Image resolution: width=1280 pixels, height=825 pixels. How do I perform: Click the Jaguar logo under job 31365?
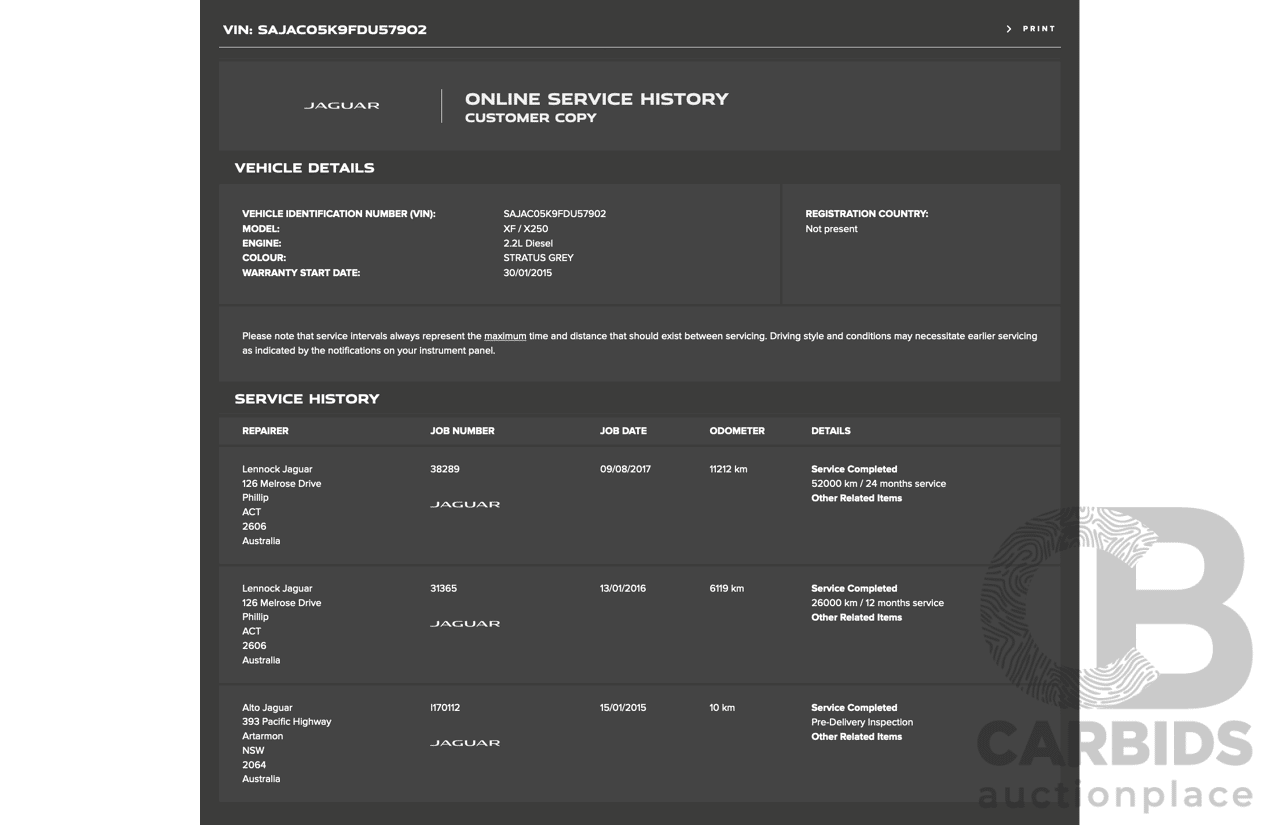click(x=465, y=623)
